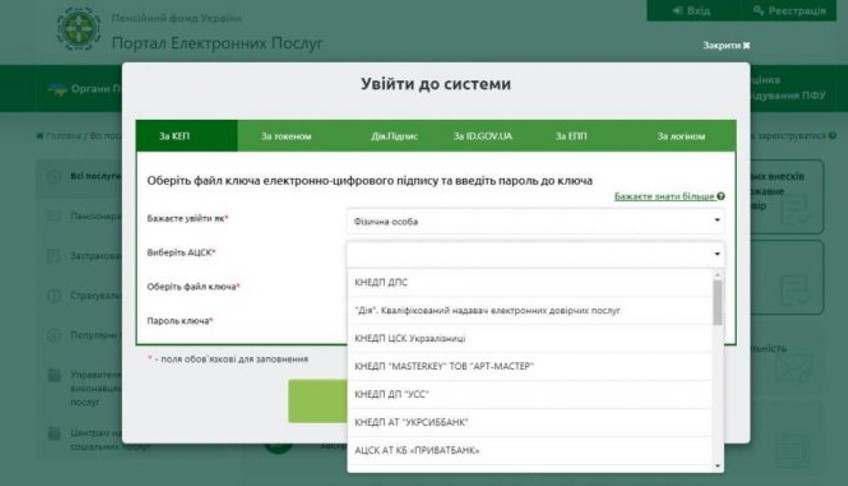The image size is (848, 486).
Task: Open the Бажаєте знати більше link
Action: click(x=664, y=197)
